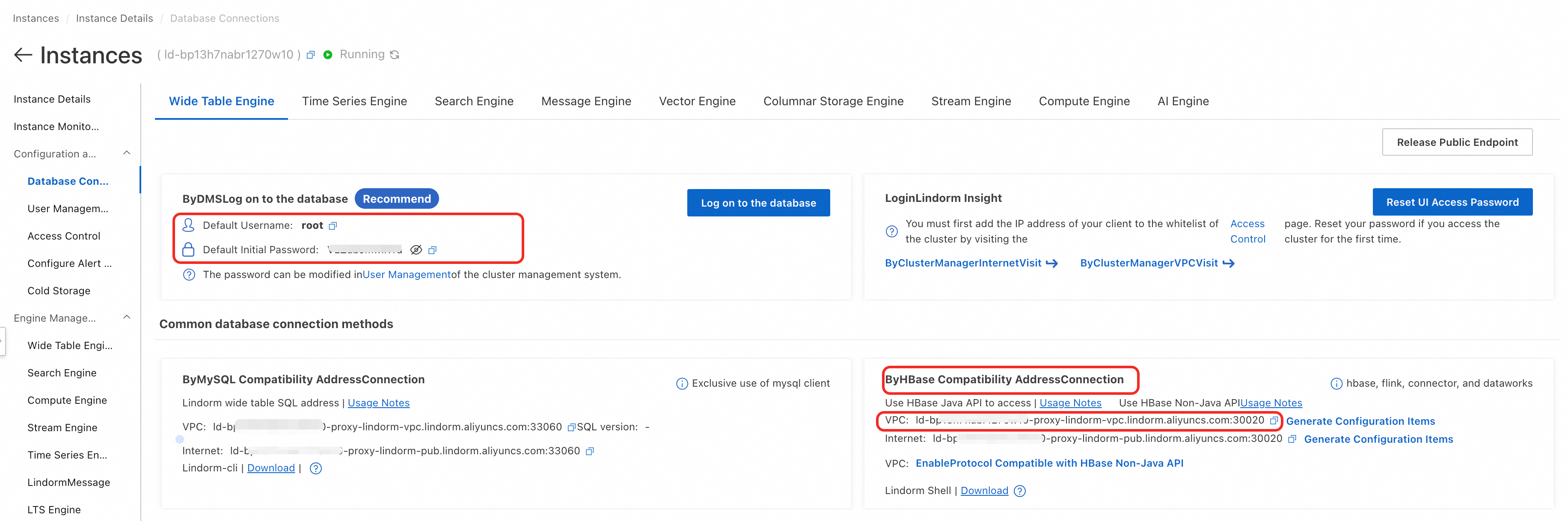1568x521 pixels.
Task: Copy the MySQL VPC address
Action: click(571, 427)
